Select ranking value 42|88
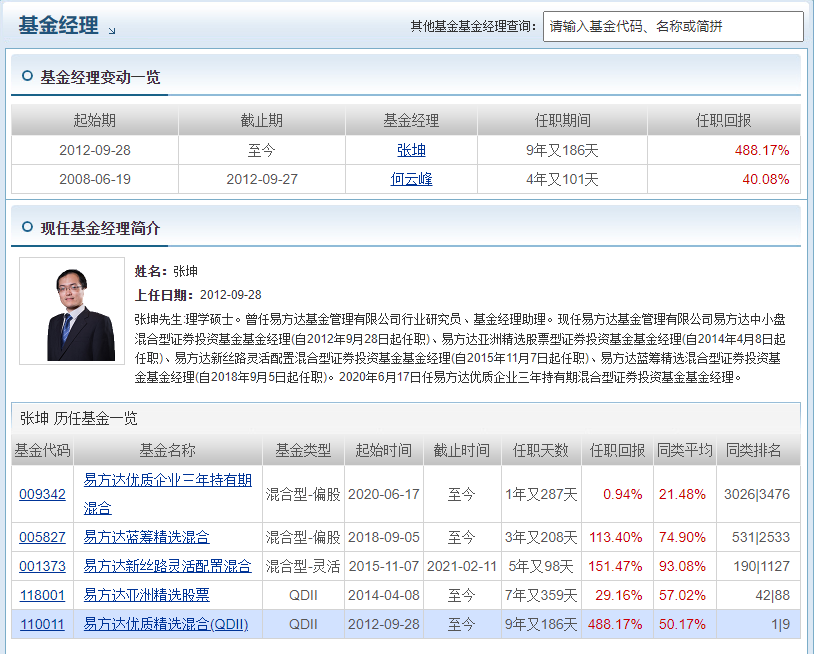Image resolution: width=815 pixels, height=654 pixels. (772, 595)
